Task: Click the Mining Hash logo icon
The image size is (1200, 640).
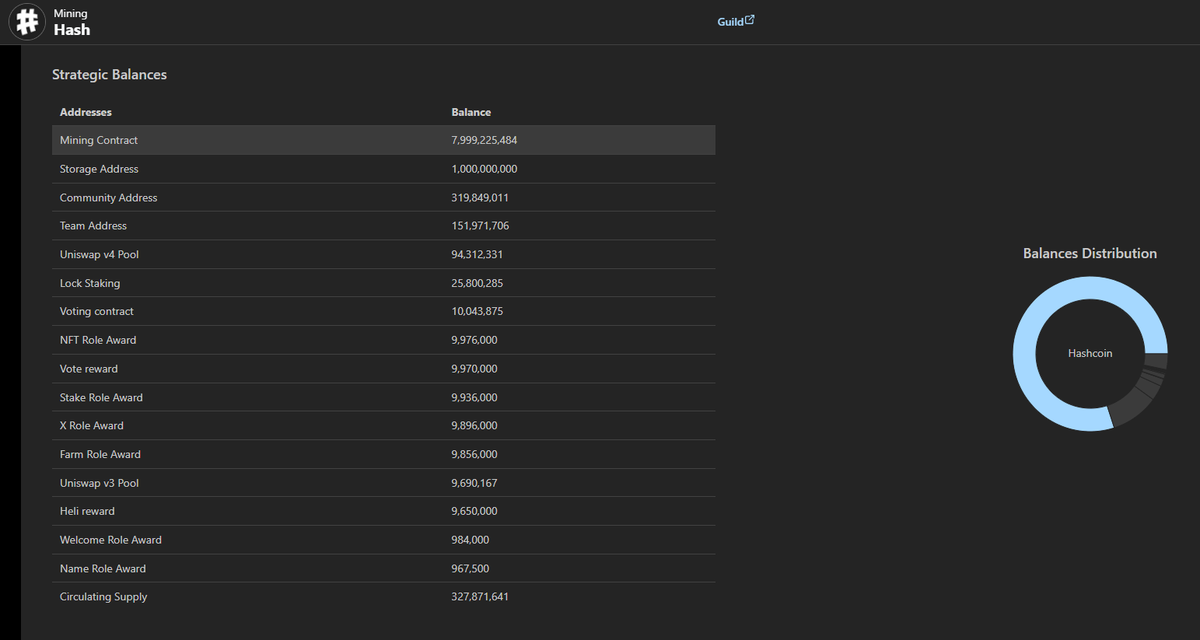Action: (28, 22)
